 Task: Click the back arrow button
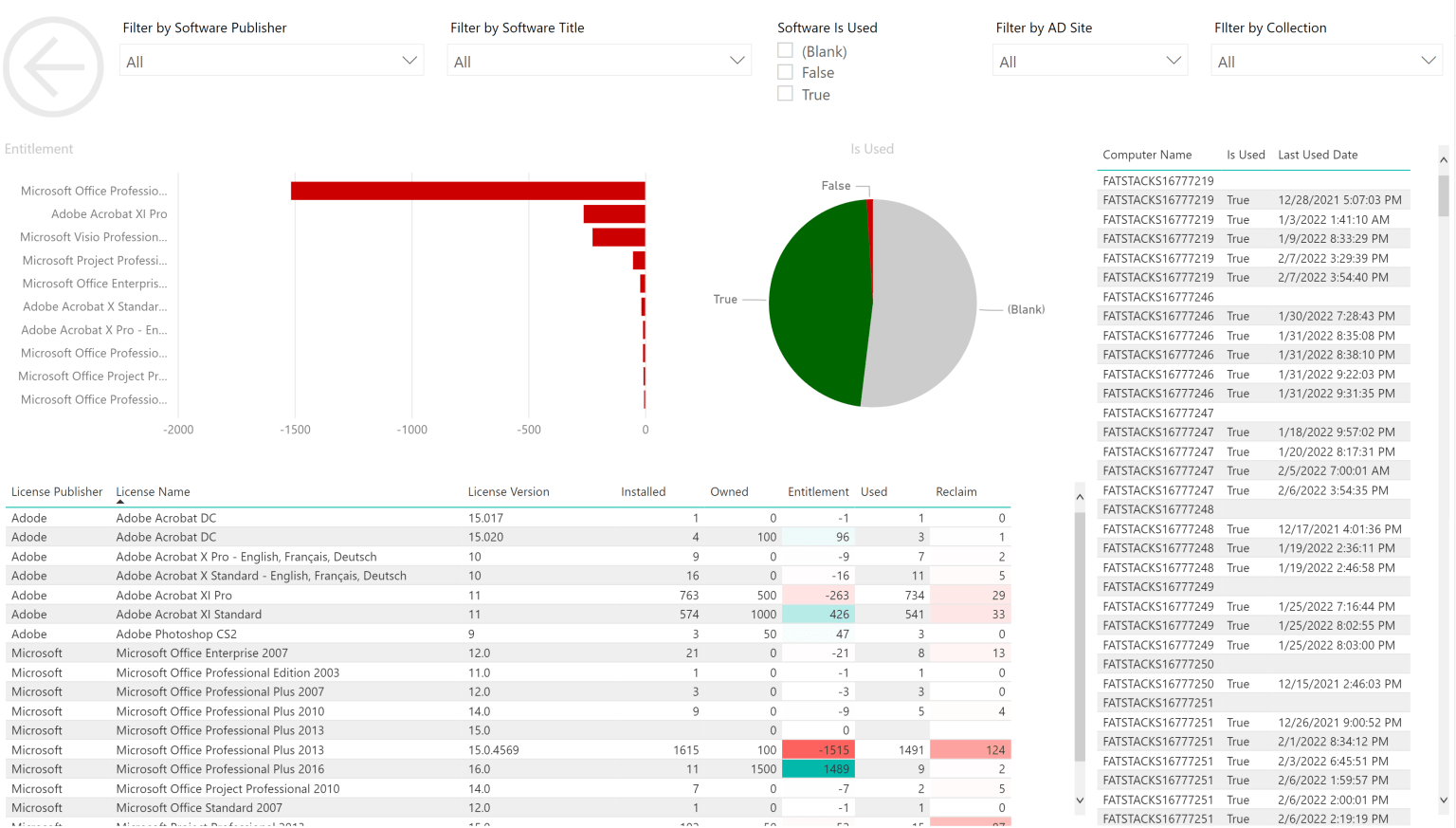pyautogui.click(x=53, y=67)
